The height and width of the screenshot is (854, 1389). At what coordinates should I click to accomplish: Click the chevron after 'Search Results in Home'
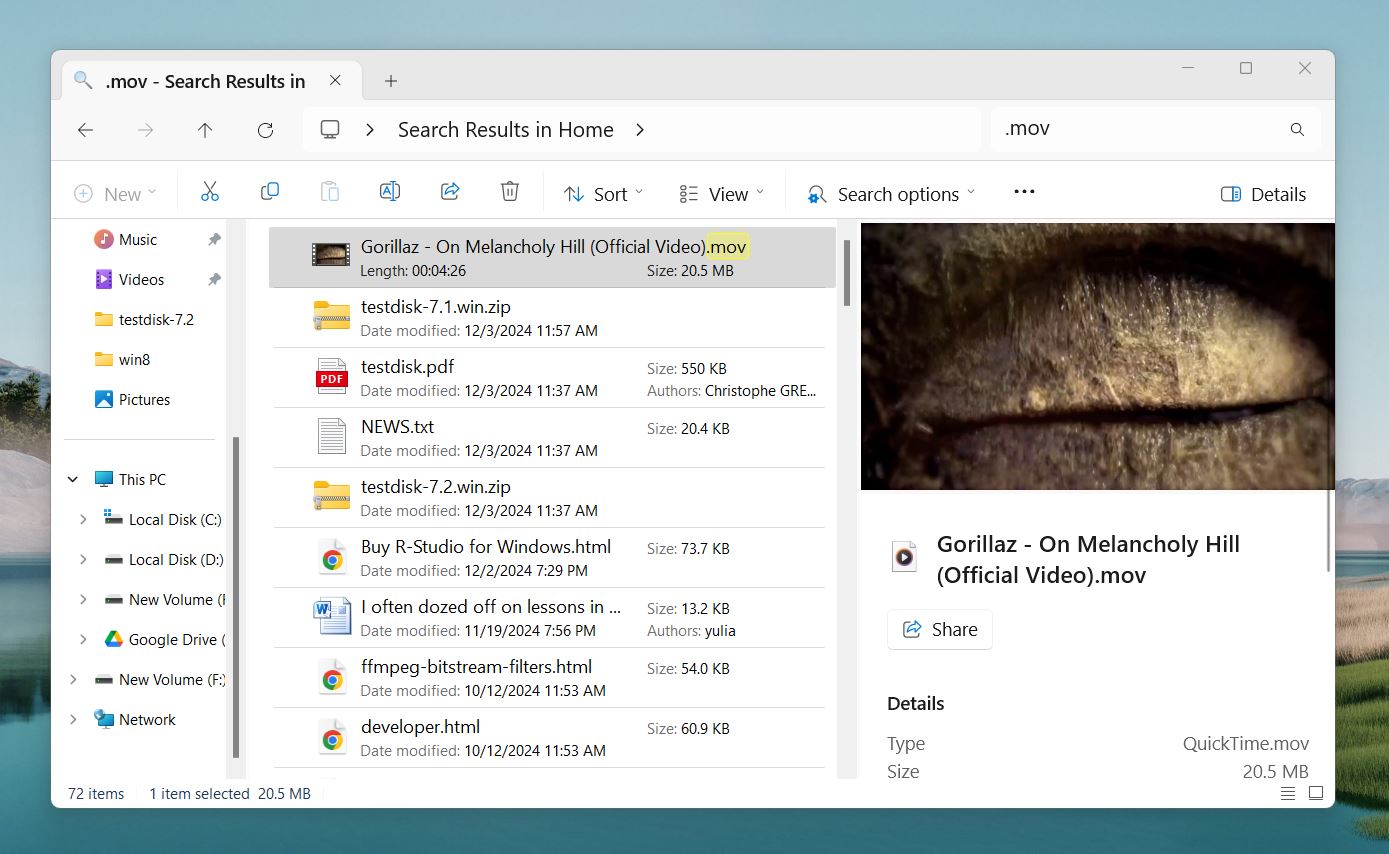pyautogui.click(x=640, y=130)
